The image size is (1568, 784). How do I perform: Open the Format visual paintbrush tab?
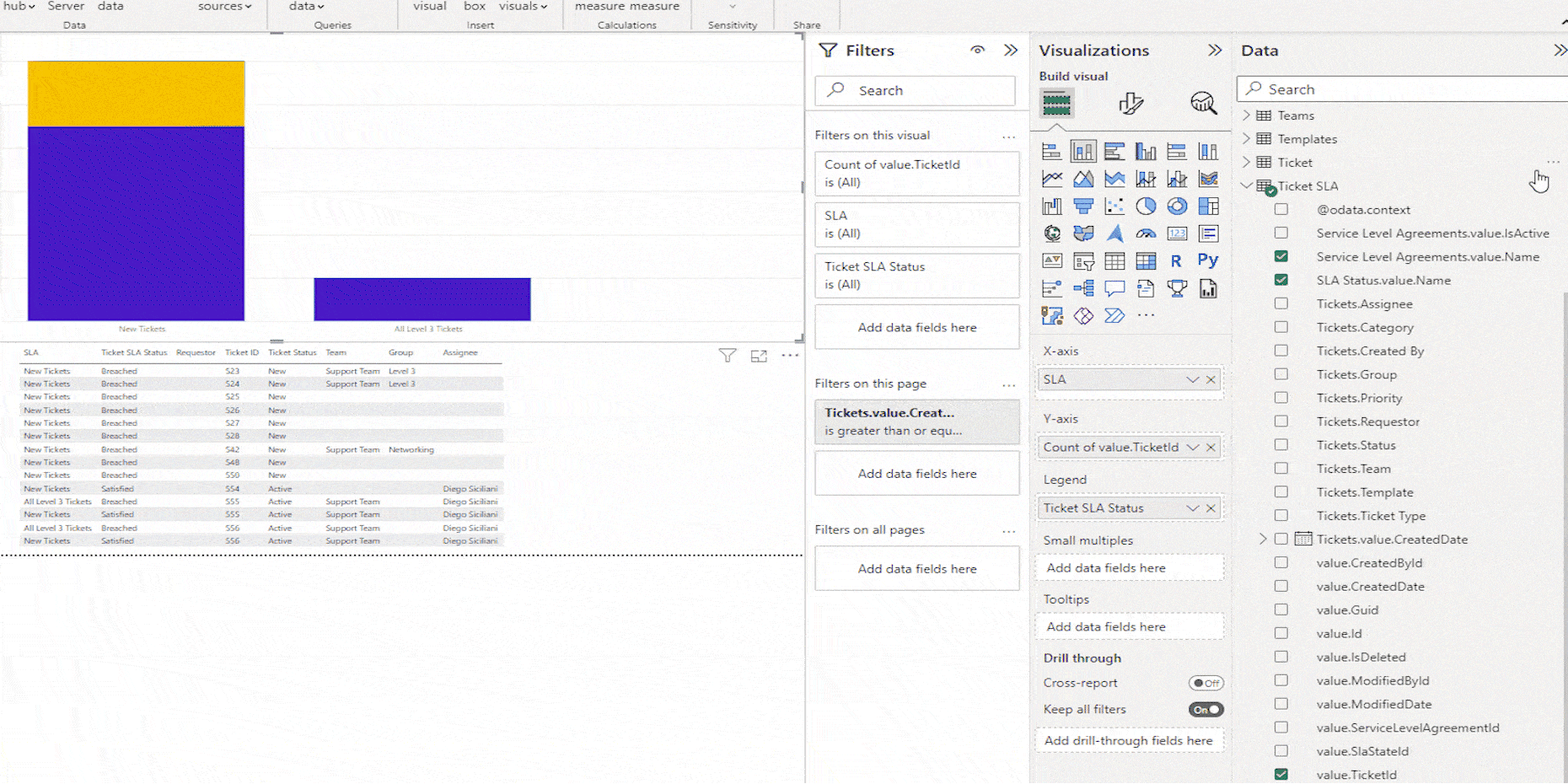click(1130, 104)
